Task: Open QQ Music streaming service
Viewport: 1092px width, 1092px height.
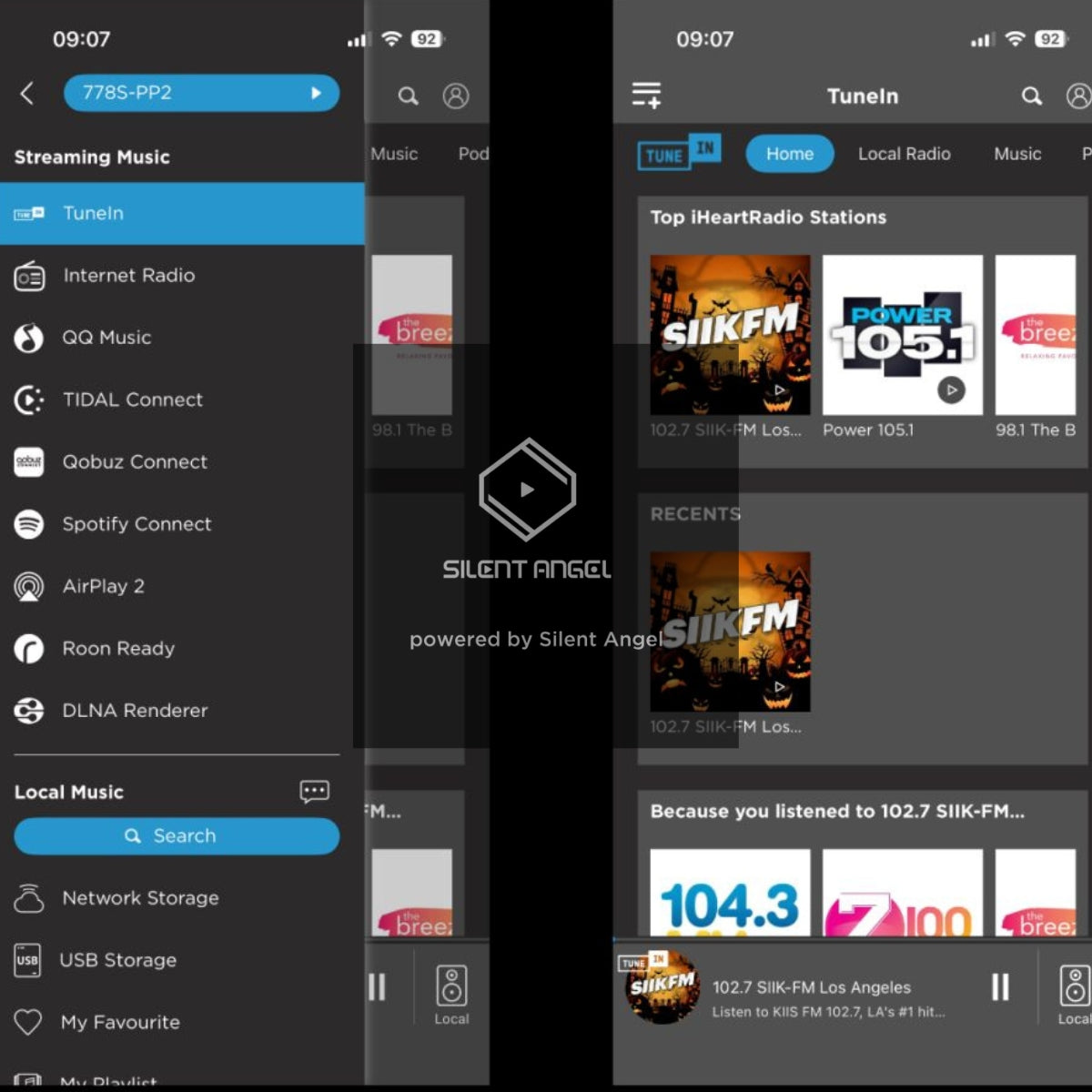Action: pos(30,338)
